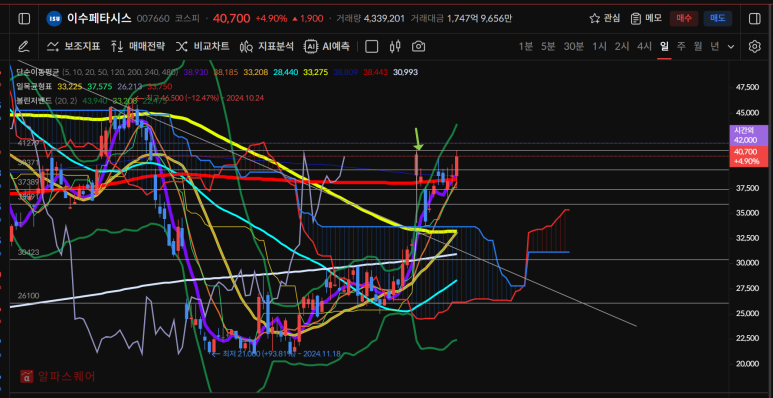Click the 매도 sell button
The width and height of the screenshot is (773, 398).
(718, 19)
